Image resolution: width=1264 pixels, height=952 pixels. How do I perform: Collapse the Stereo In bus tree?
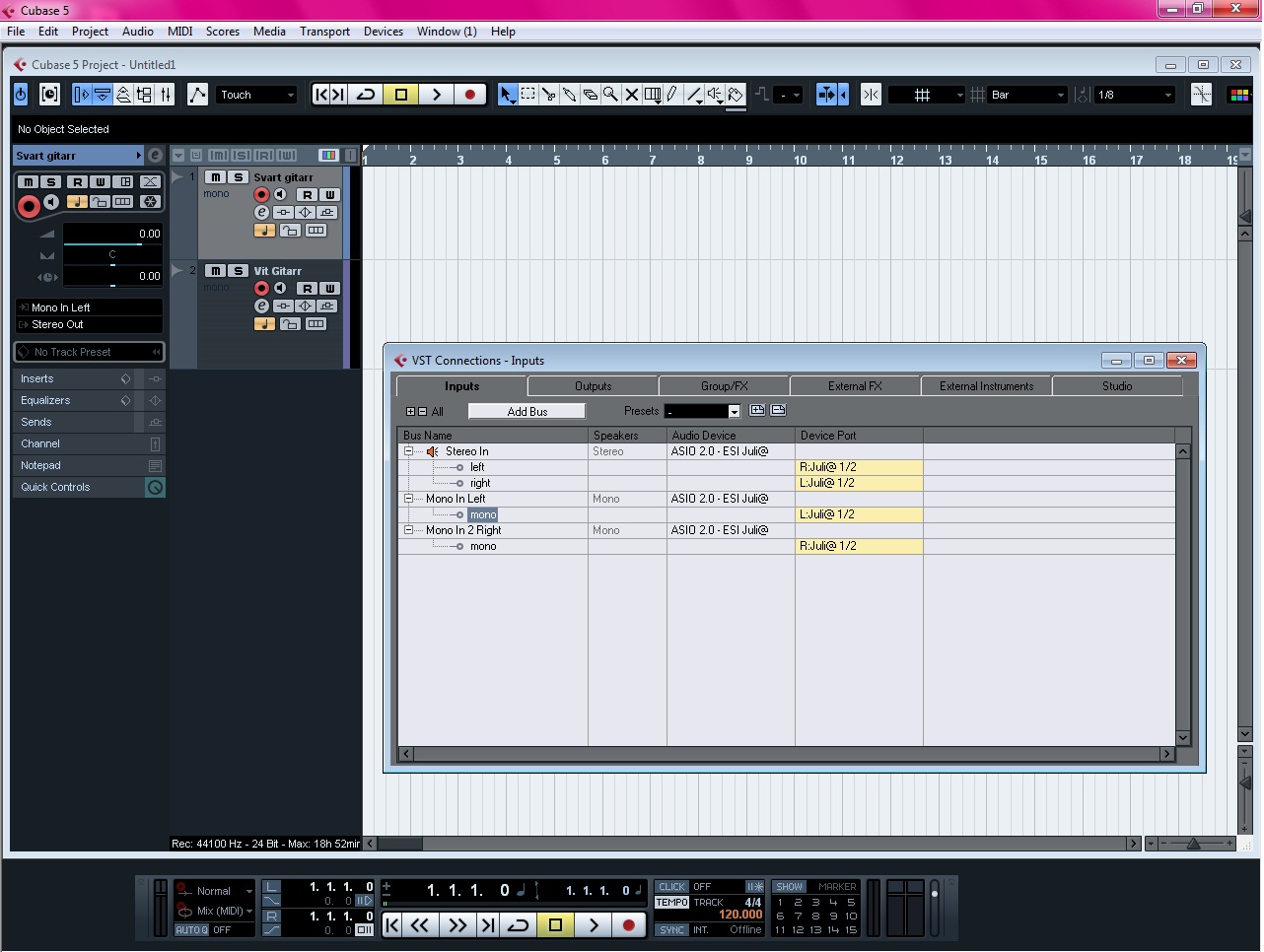coord(408,451)
